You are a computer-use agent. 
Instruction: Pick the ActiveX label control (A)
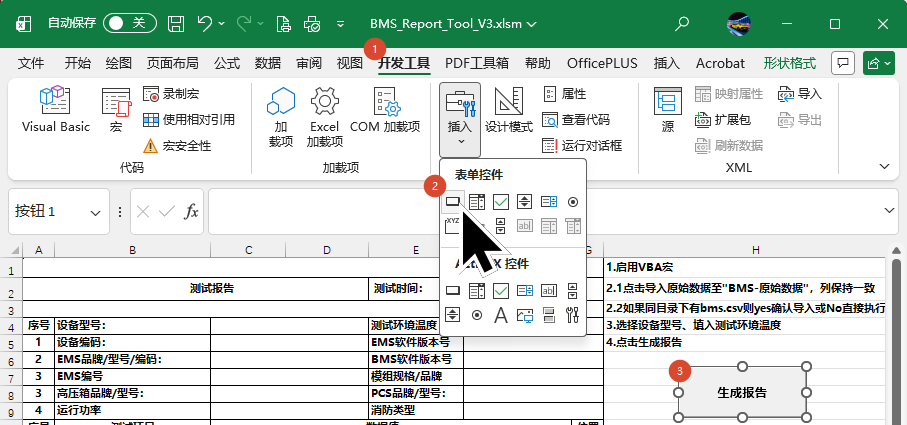pos(501,315)
